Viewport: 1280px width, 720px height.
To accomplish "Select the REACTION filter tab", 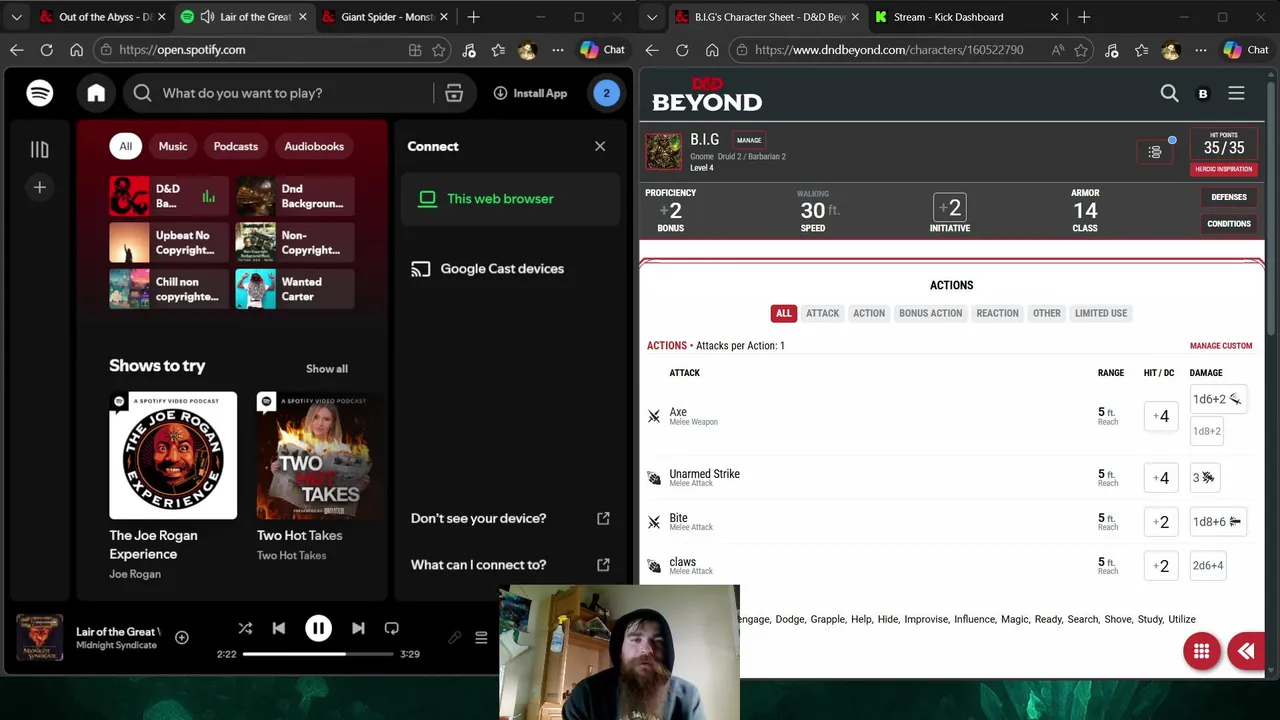I will pos(997,313).
